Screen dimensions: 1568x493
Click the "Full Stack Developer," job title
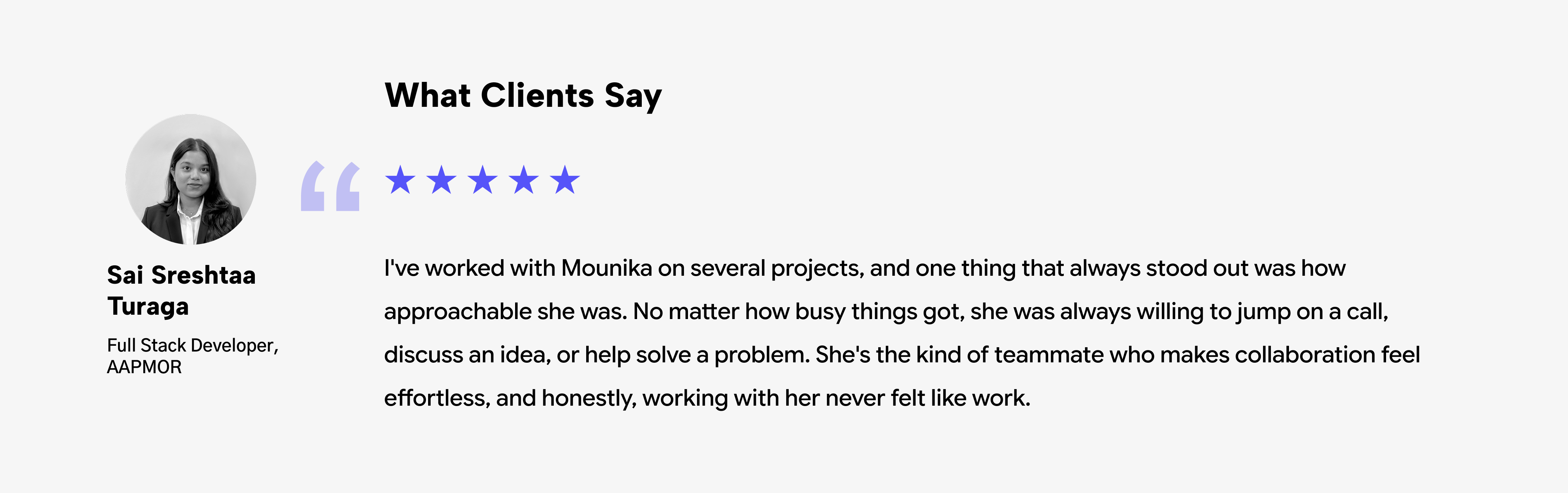[x=193, y=345]
